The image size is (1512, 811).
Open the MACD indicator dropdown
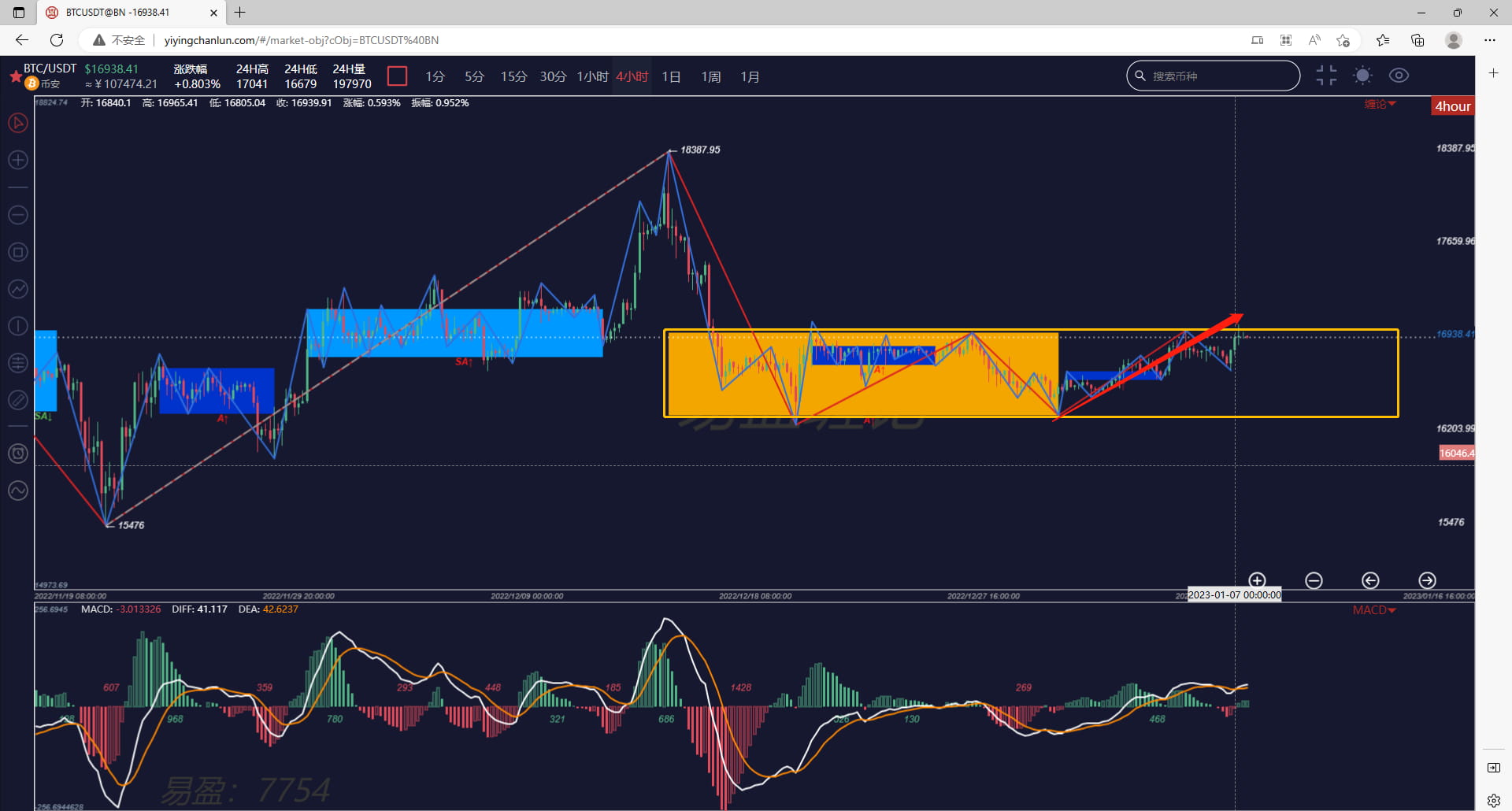[x=1374, y=610]
